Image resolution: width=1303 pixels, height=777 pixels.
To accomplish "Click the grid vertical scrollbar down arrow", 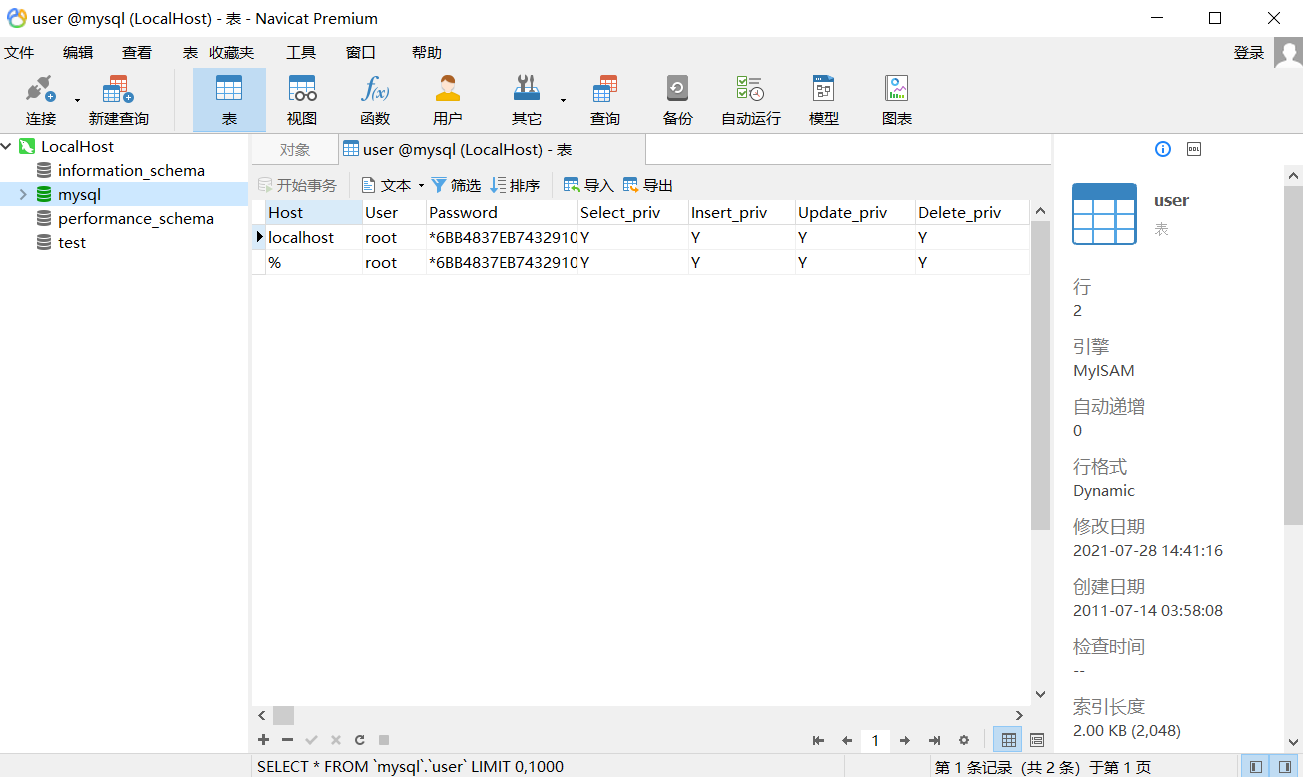I will point(1040,694).
